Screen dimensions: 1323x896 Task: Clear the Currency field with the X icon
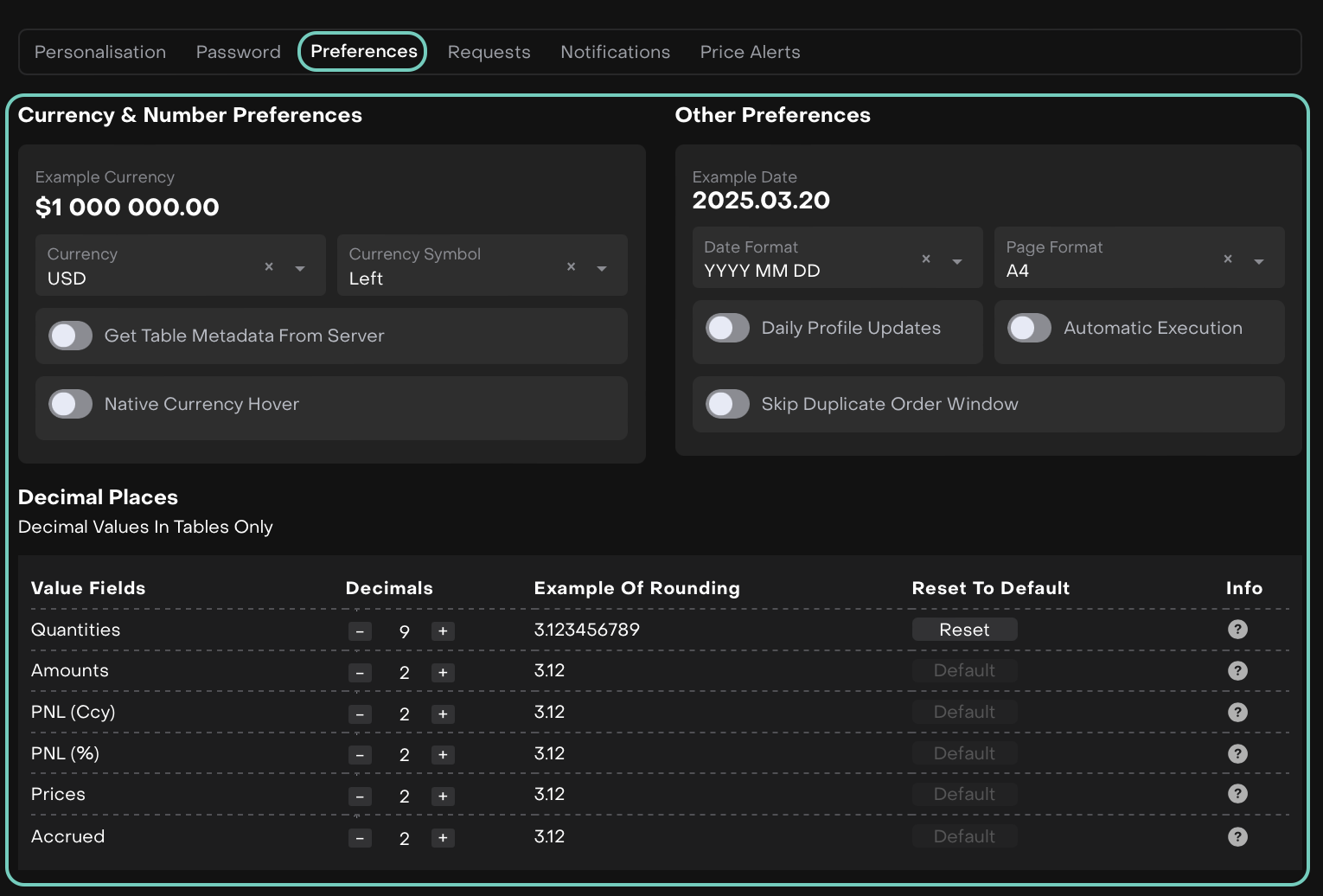click(x=269, y=266)
